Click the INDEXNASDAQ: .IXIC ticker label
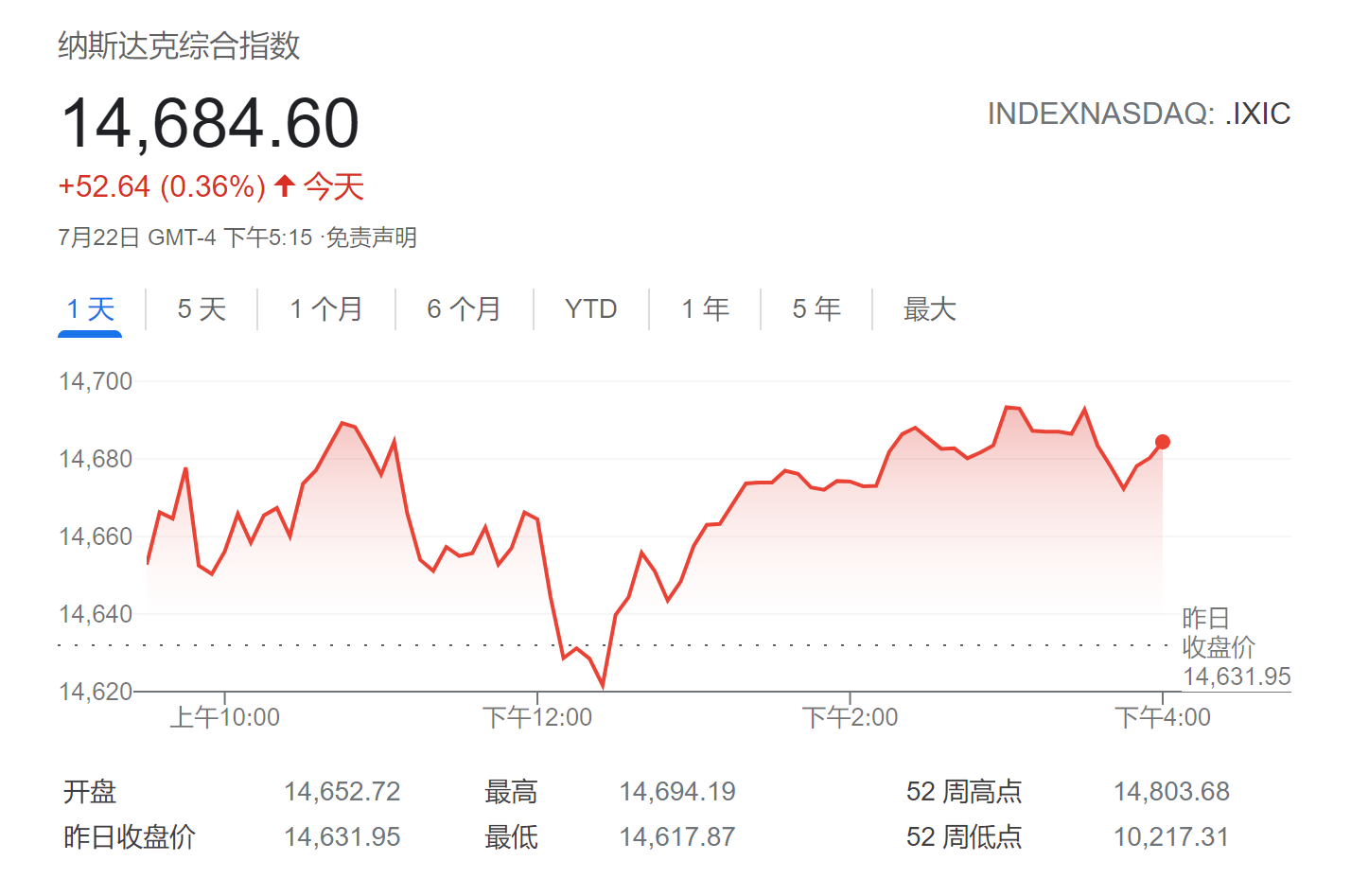The width and height of the screenshot is (1351, 896). point(1139,114)
